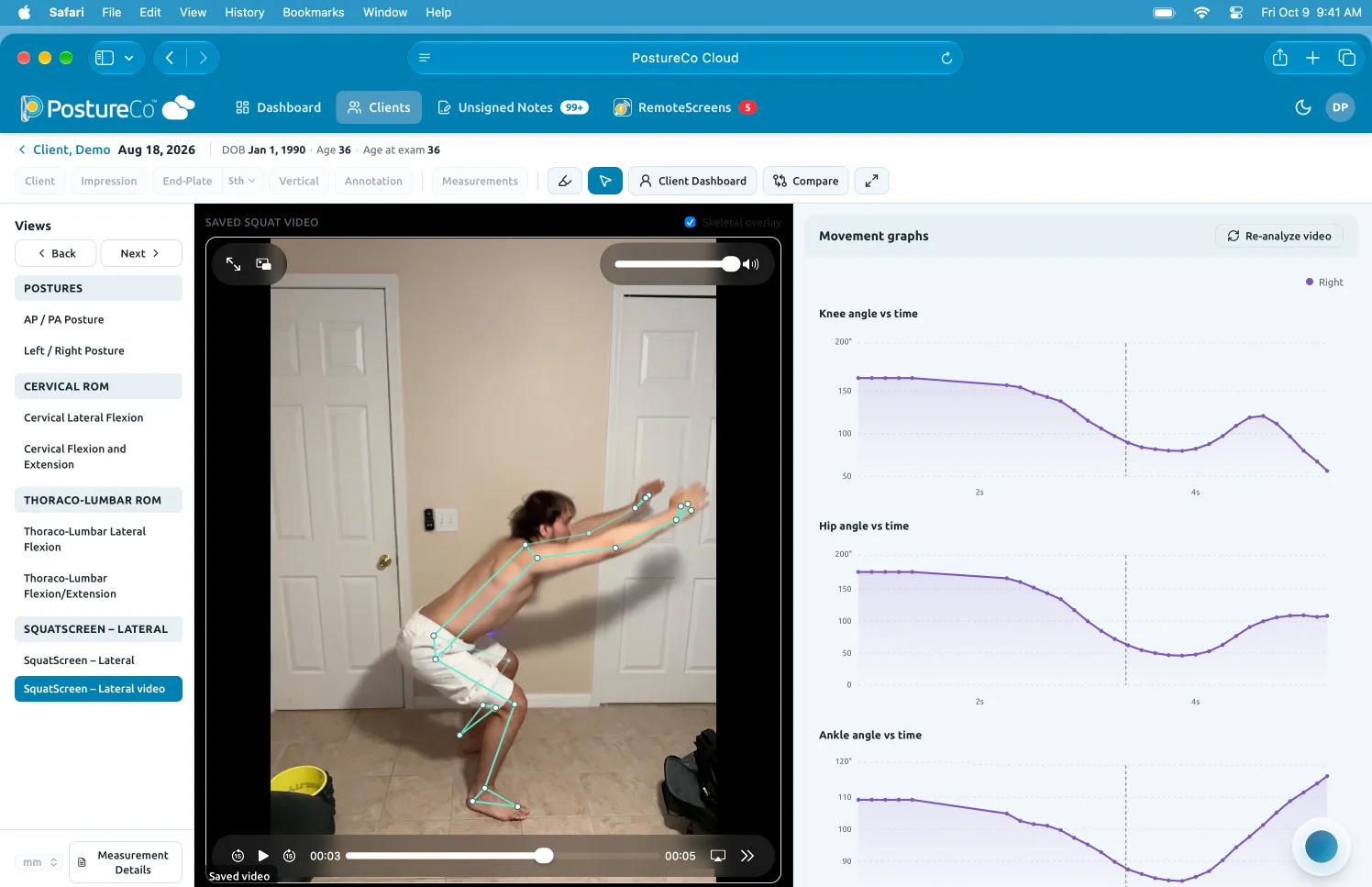Enter video fullscreen mode

[234, 264]
